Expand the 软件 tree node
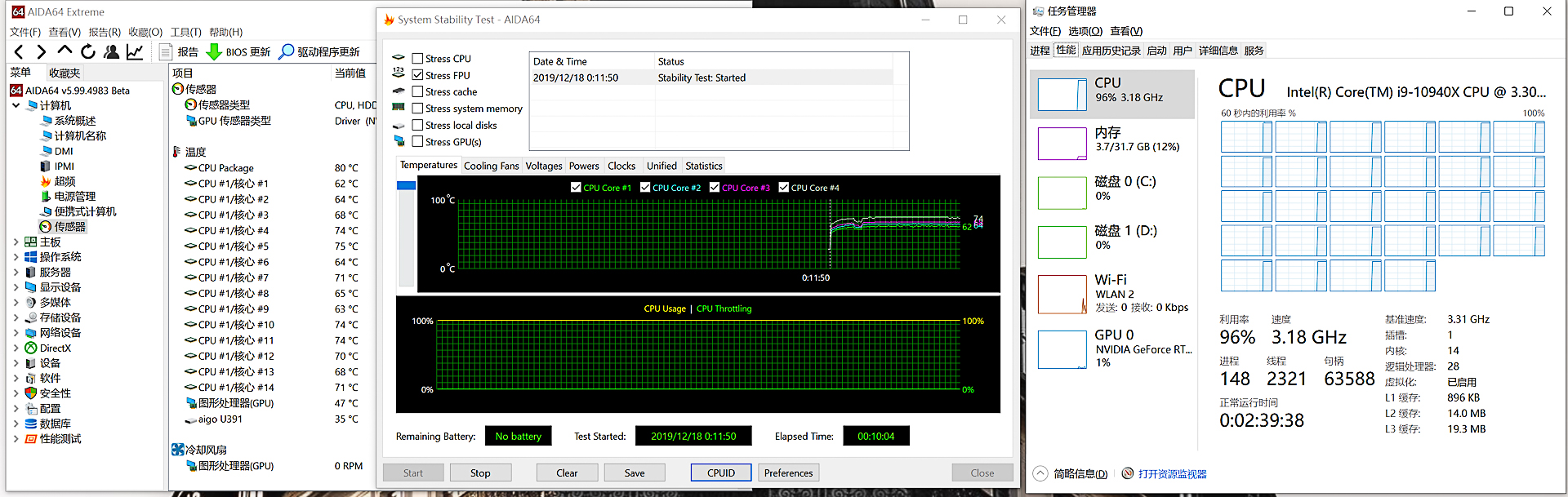Image resolution: width=1568 pixels, height=497 pixels. [x=16, y=379]
